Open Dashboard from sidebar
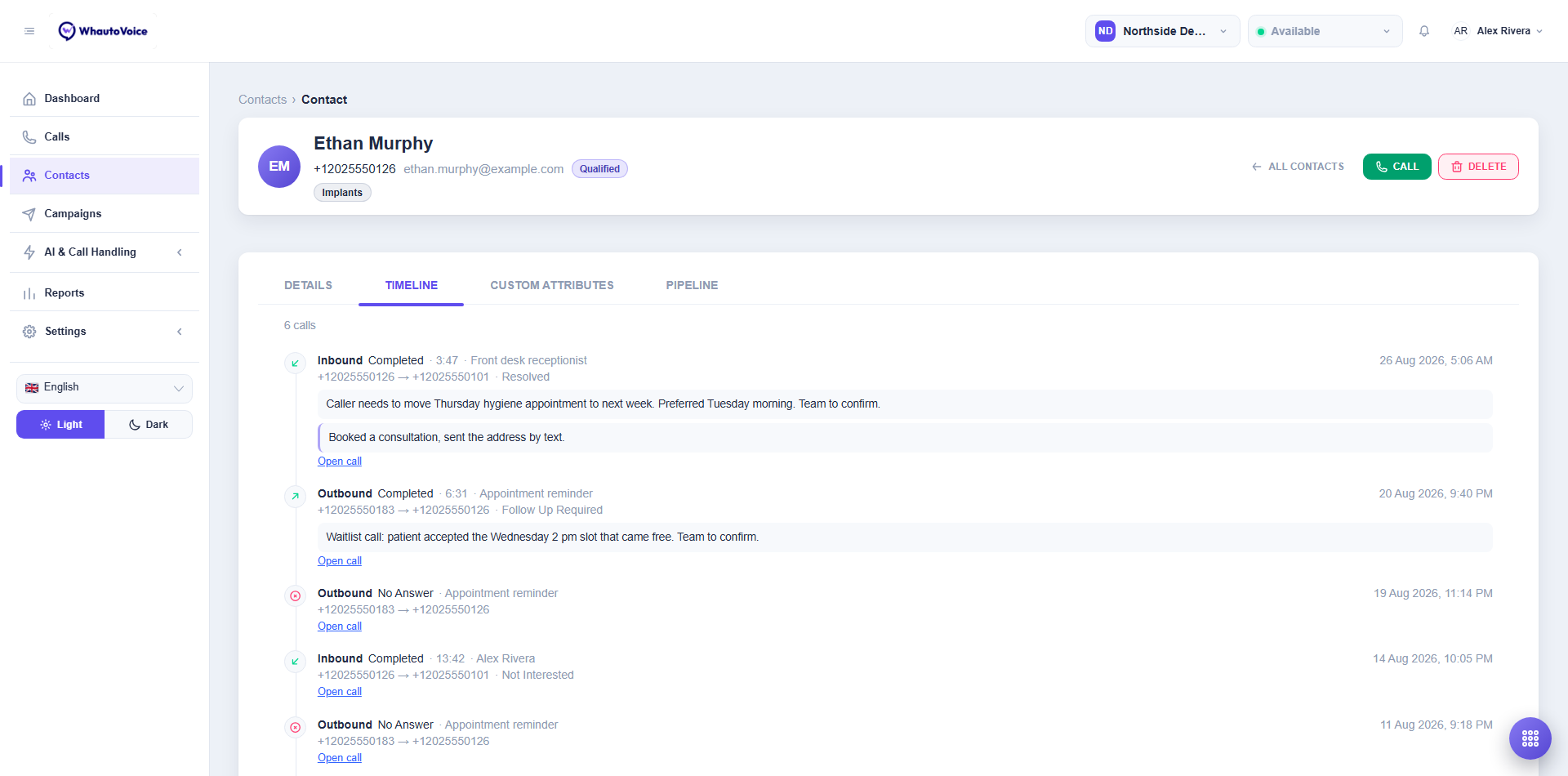This screenshot has height=776, width=1568. [x=105, y=98]
